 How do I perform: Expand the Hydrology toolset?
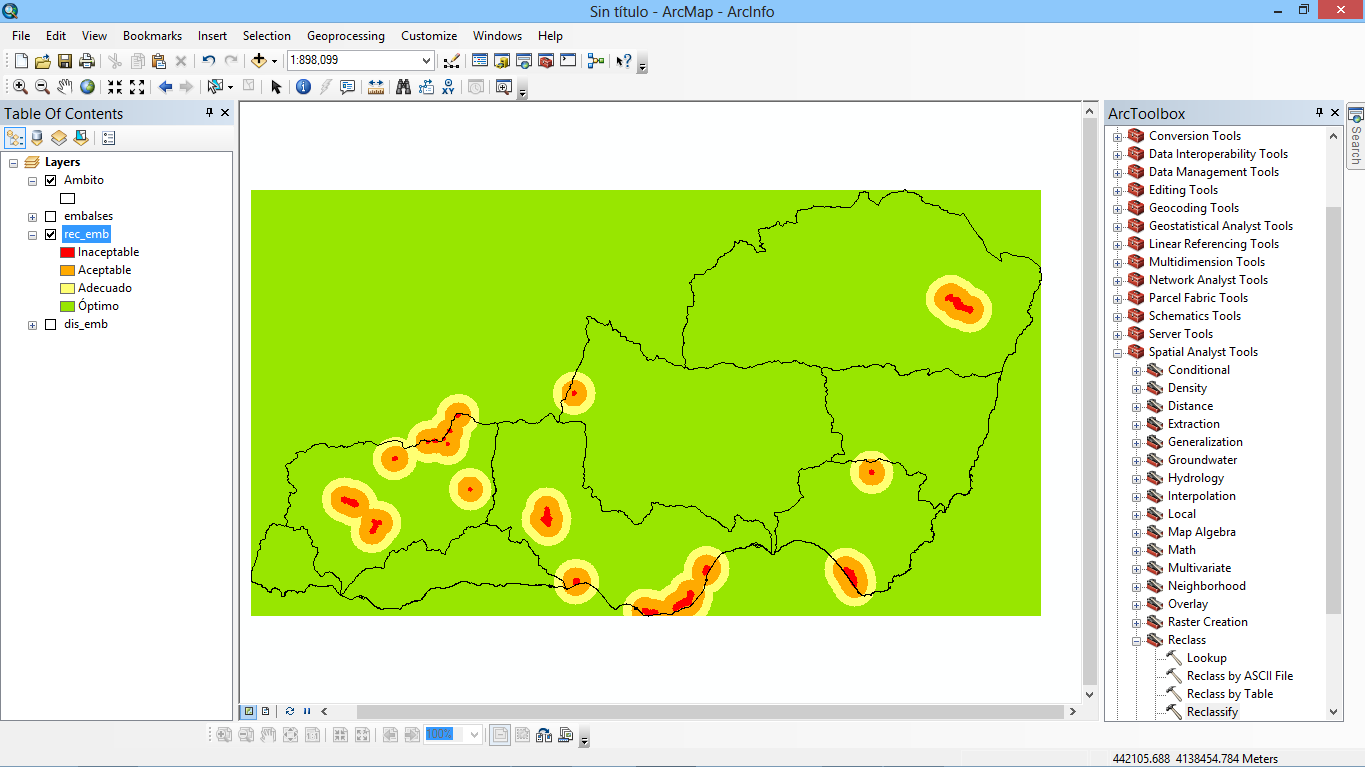point(1136,478)
